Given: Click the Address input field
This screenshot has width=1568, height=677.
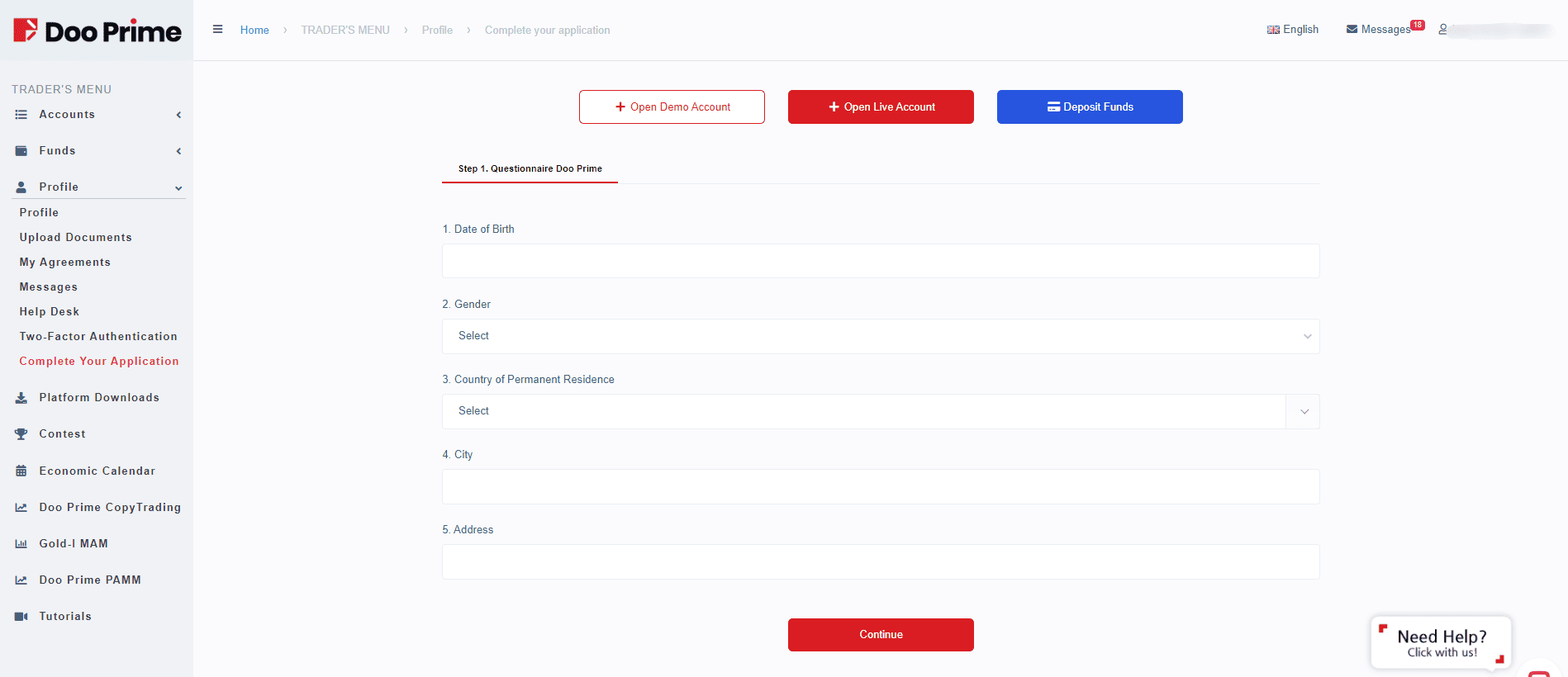Looking at the screenshot, I should pyautogui.click(x=881, y=561).
